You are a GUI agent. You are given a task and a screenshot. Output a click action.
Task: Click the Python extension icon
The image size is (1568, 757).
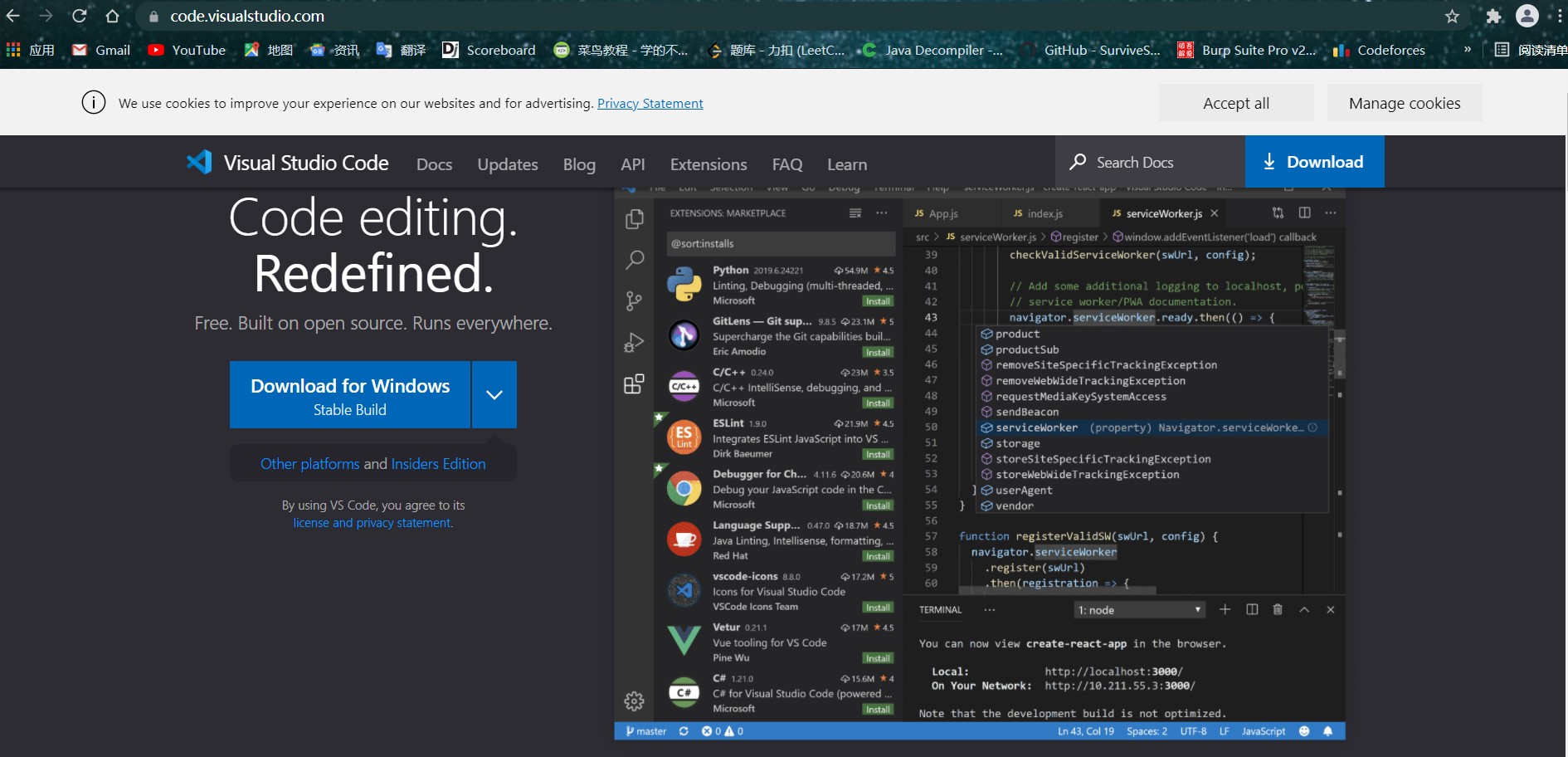(684, 284)
